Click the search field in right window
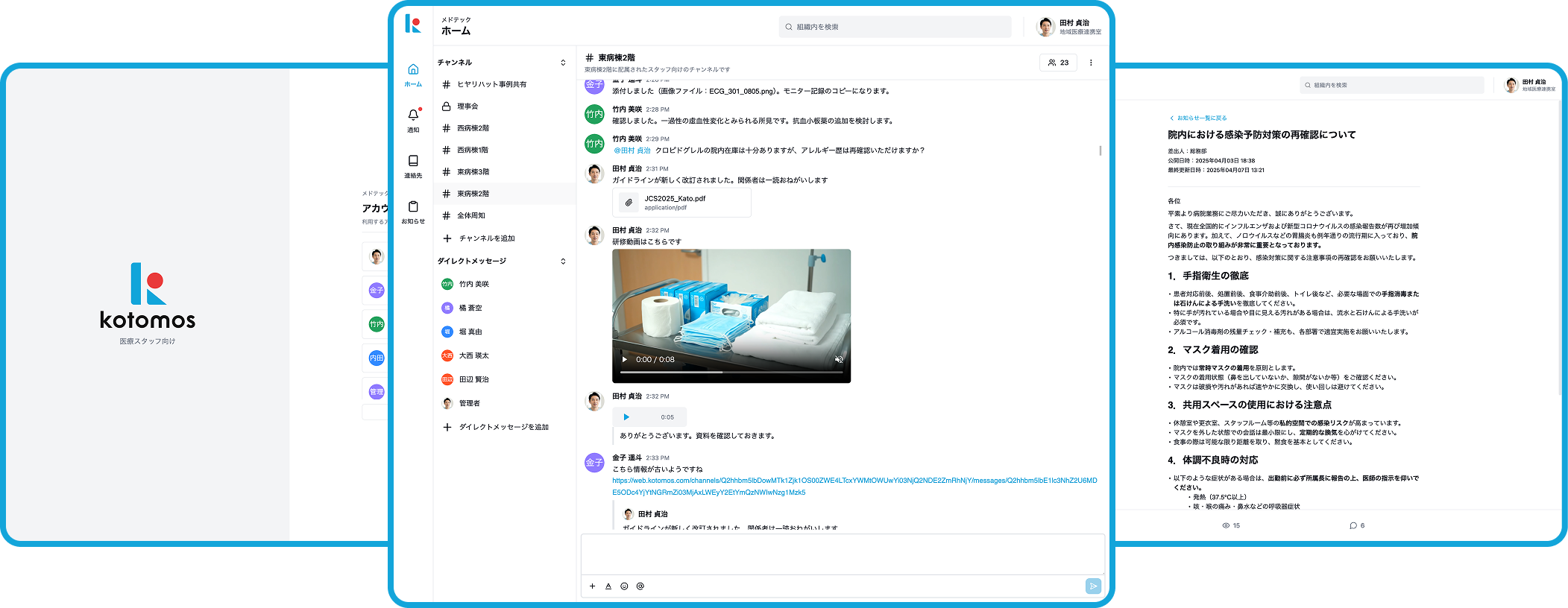The width and height of the screenshot is (1568, 608). [x=1391, y=85]
